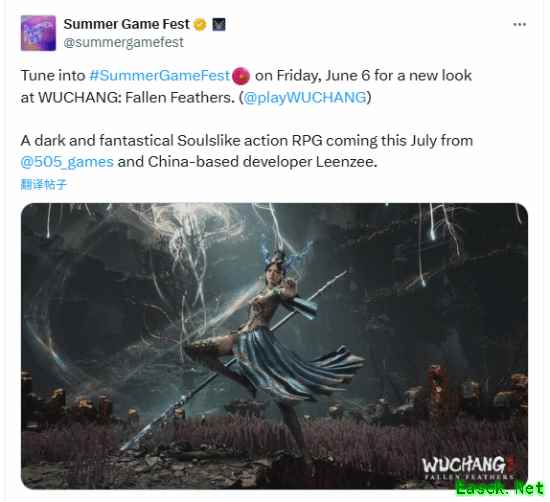
Task: Click the blue feathered headdress in artwork
Action: tap(286, 254)
